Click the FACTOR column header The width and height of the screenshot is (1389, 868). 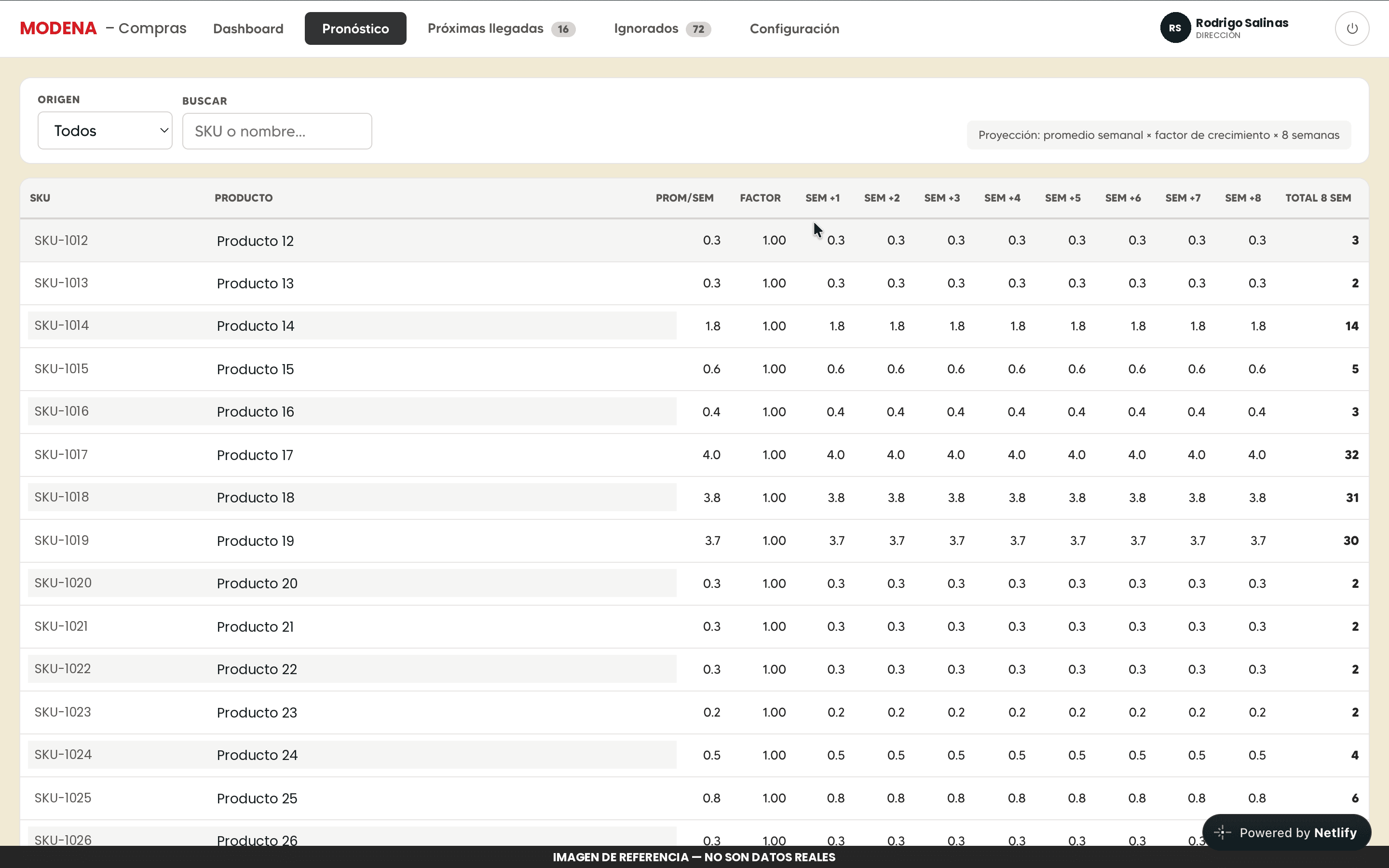[x=760, y=198]
